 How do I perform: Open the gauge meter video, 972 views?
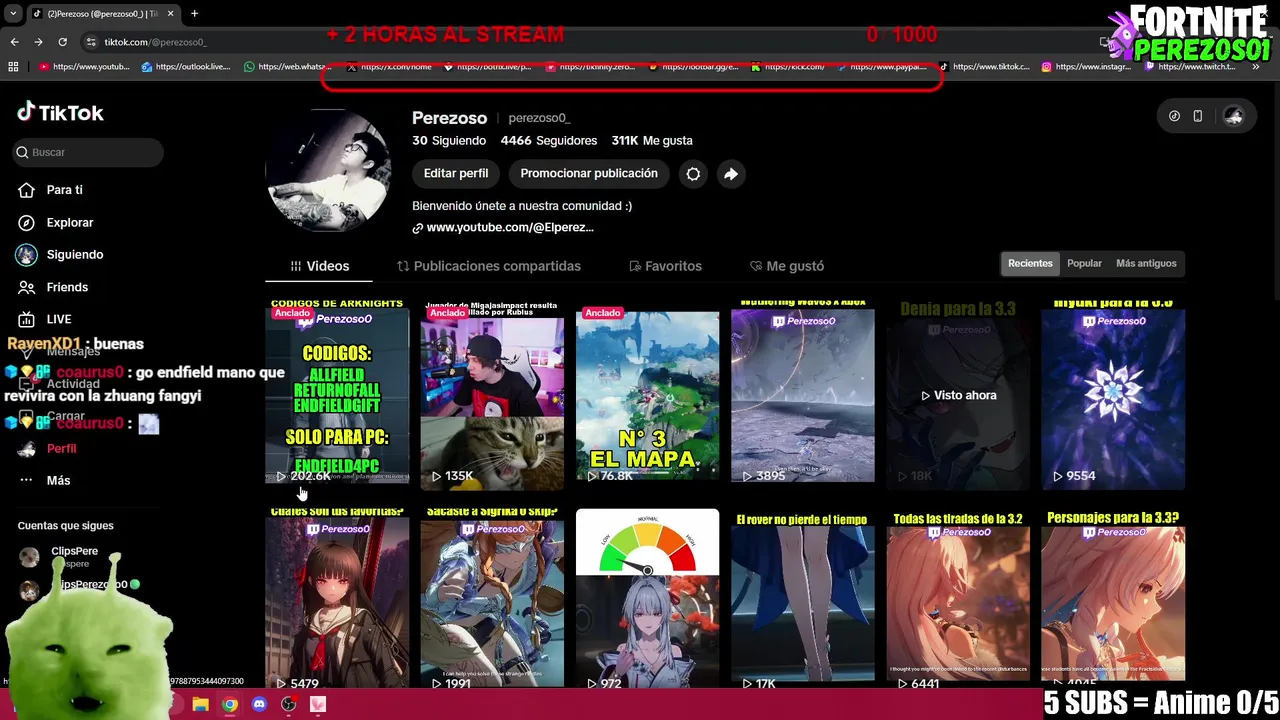(x=647, y=598)
